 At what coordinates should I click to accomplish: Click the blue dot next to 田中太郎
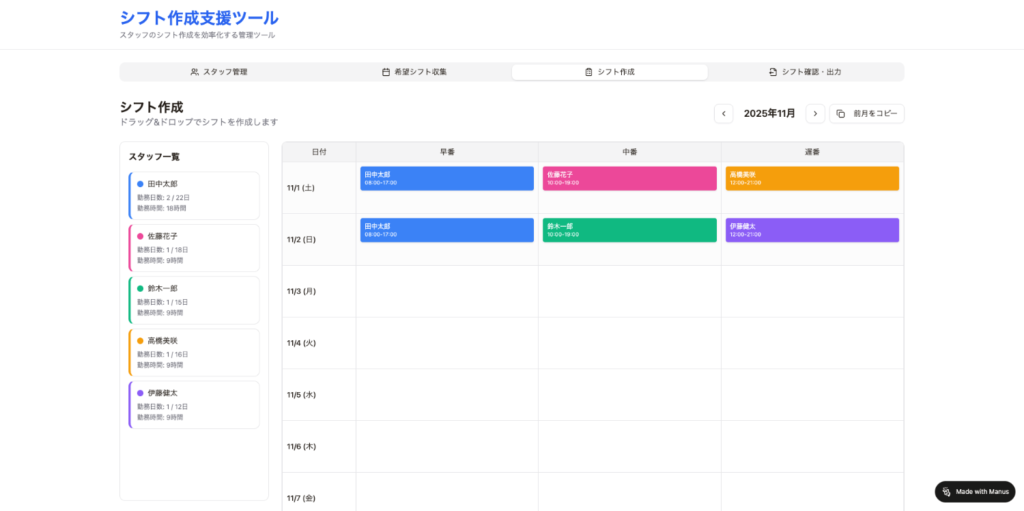click(x=140, y=184)
